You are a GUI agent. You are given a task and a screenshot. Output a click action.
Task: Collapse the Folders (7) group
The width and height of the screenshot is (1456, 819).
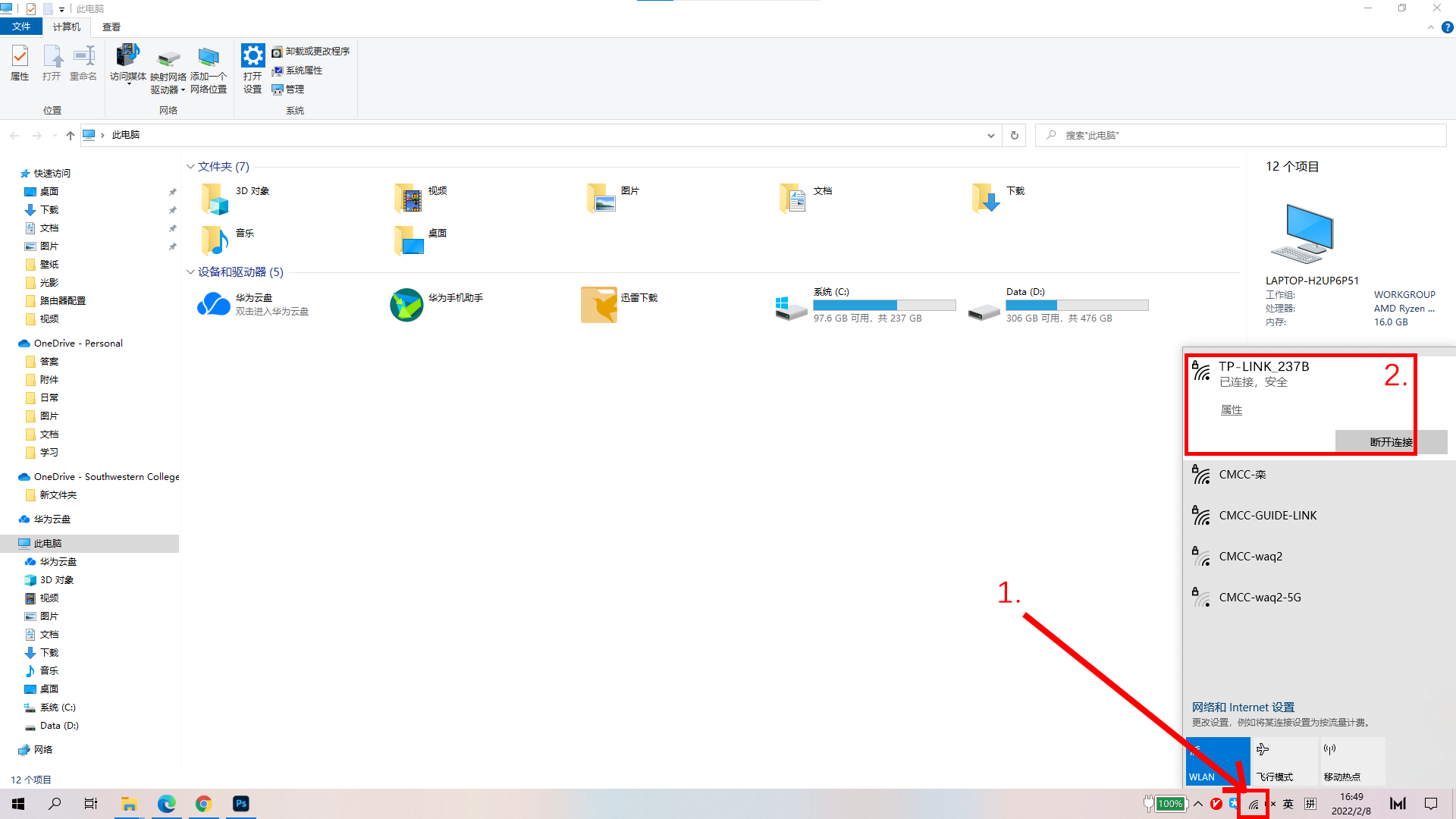tap(190, 167)
